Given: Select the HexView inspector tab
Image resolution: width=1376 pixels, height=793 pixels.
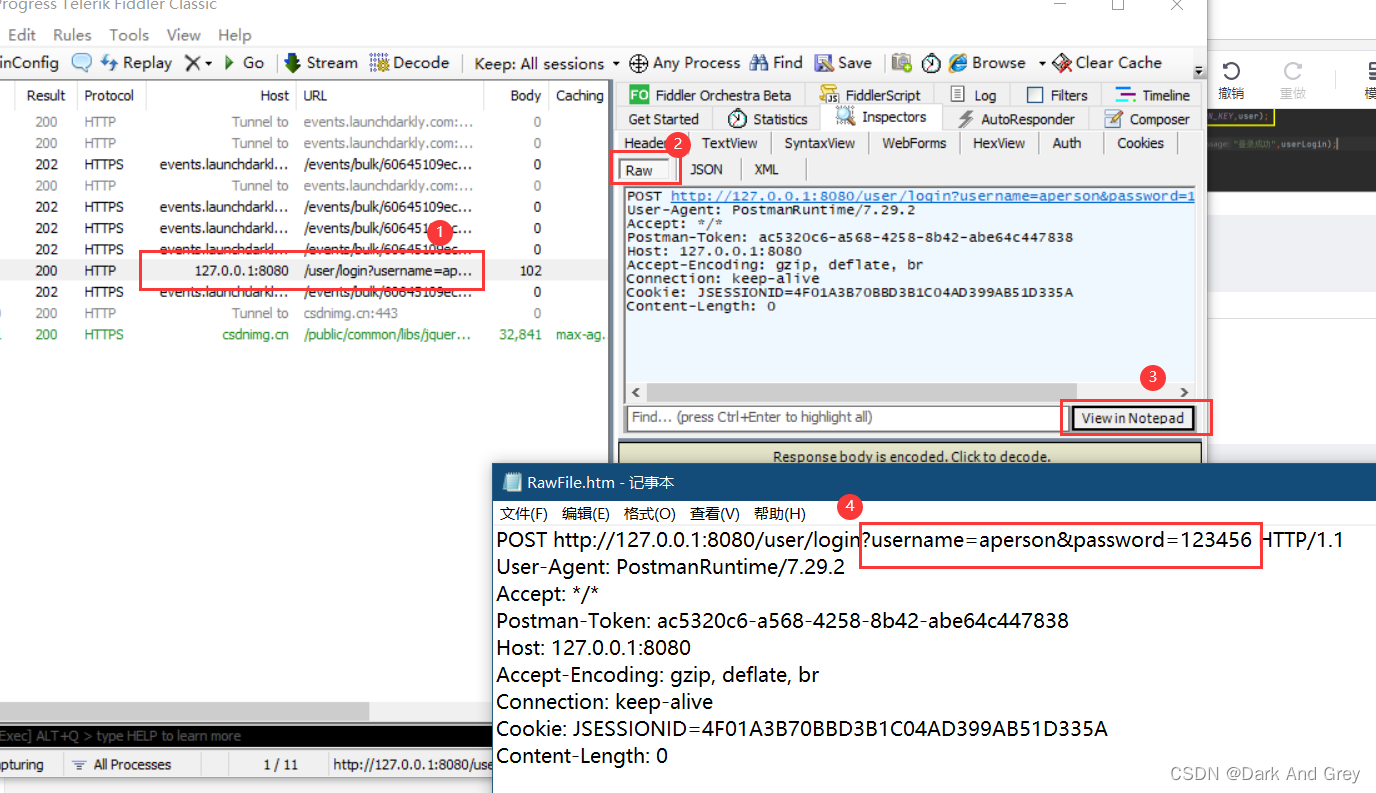Looking at the screenshot, I should (998, 143).
